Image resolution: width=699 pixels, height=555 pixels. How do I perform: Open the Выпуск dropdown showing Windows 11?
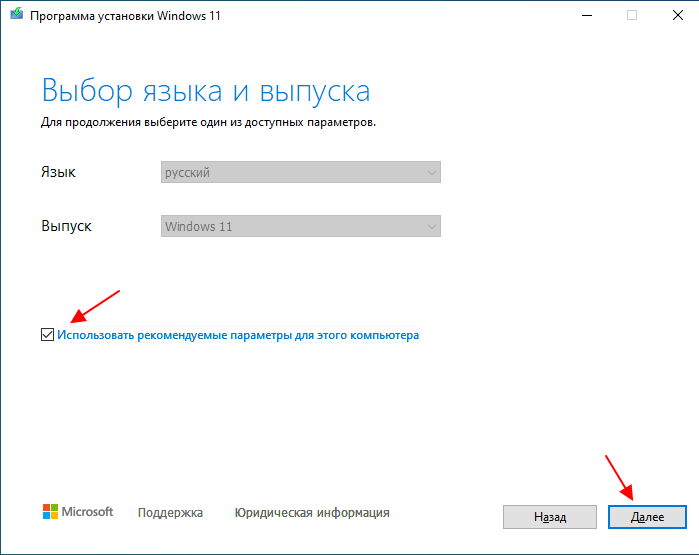click(300, 226)
